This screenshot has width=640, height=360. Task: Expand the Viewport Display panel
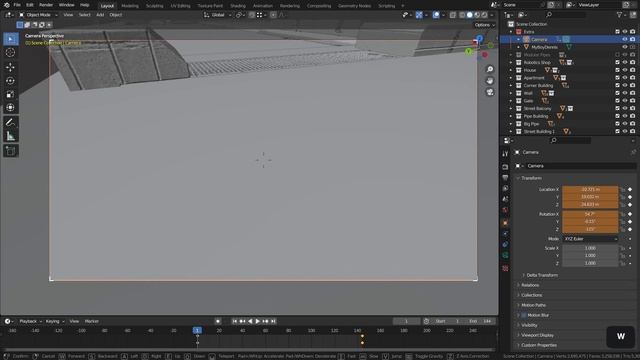537,335
